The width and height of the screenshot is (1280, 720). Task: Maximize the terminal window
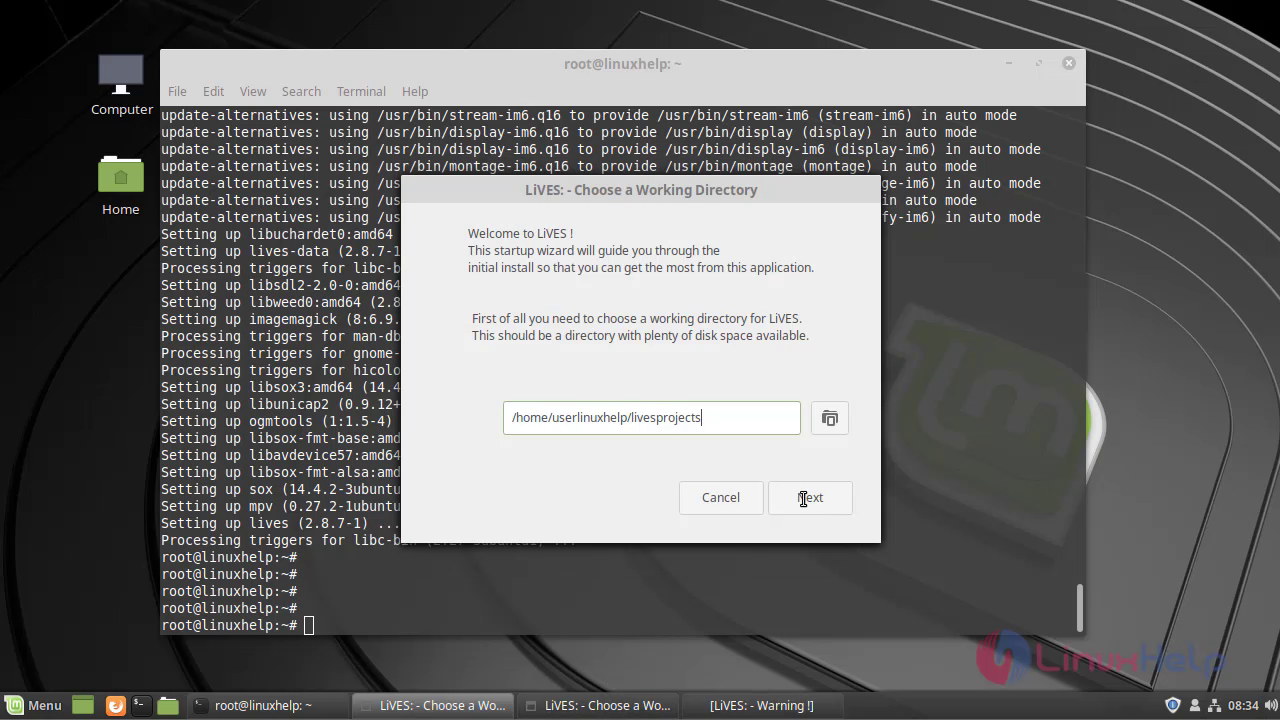(1039, 63)
